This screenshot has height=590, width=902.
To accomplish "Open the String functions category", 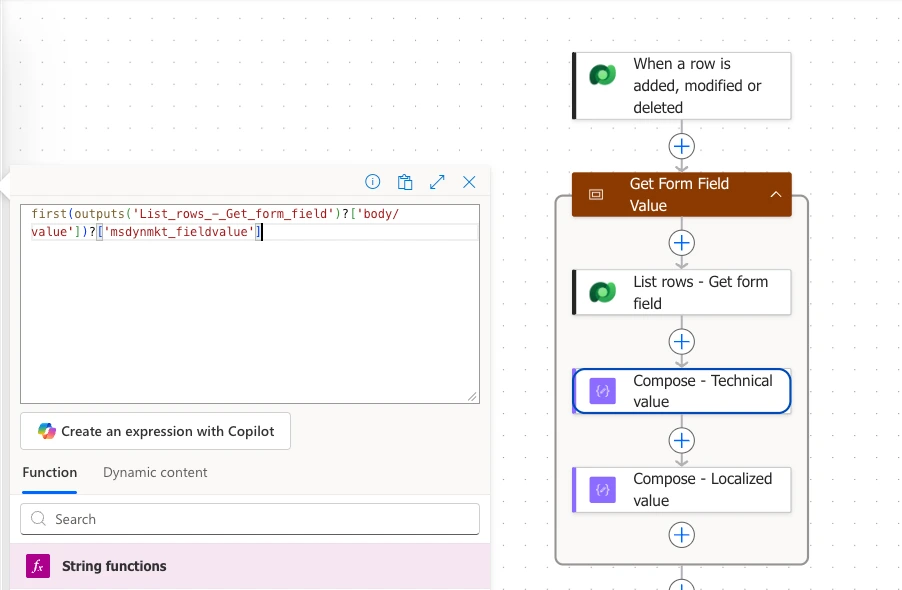I will click(250, 566).
